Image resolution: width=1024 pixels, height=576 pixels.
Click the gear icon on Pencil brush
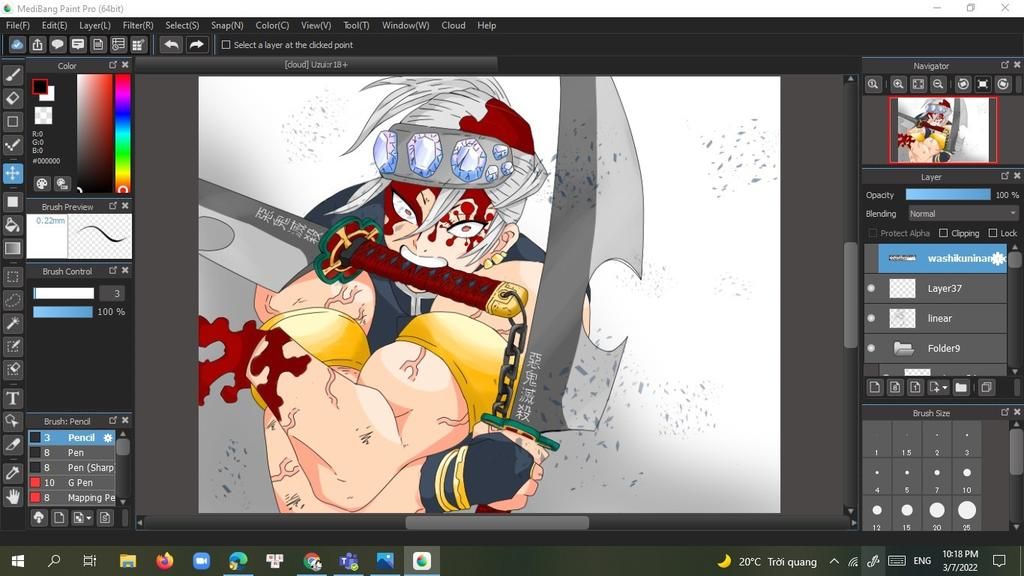tap(108, 438)
